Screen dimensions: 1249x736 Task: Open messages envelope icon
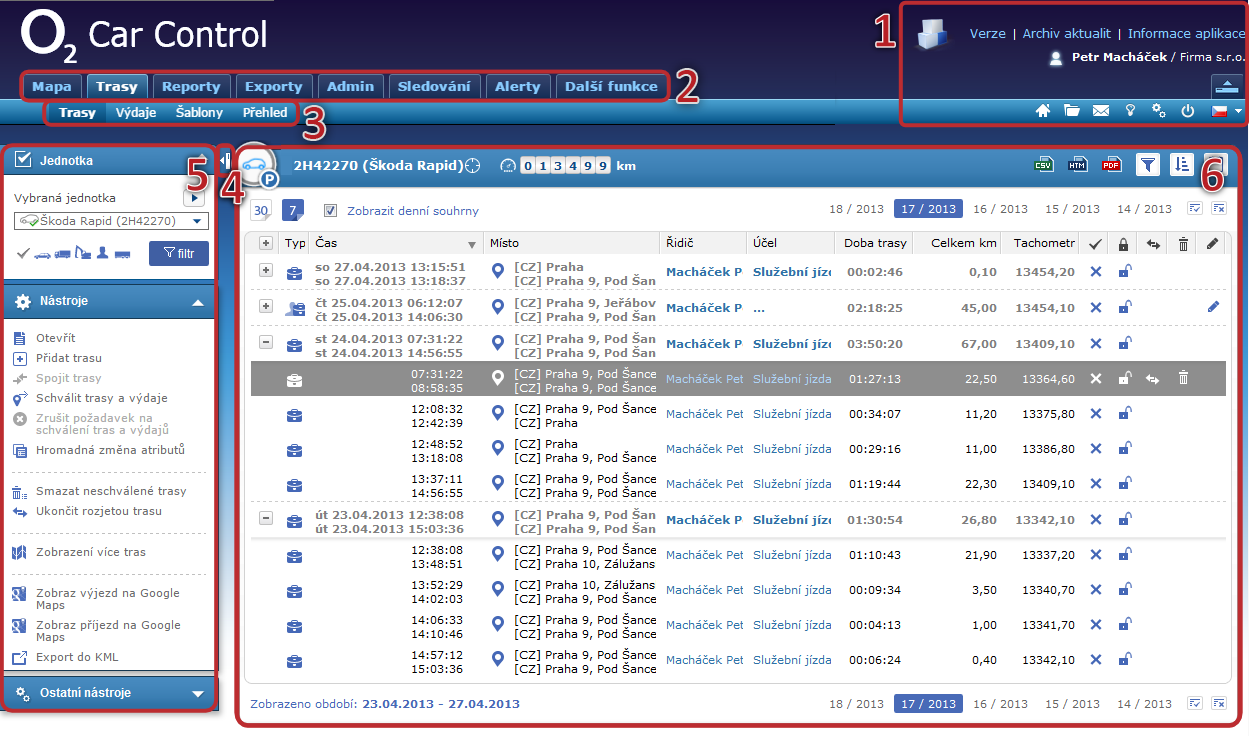coord(1101,111)
